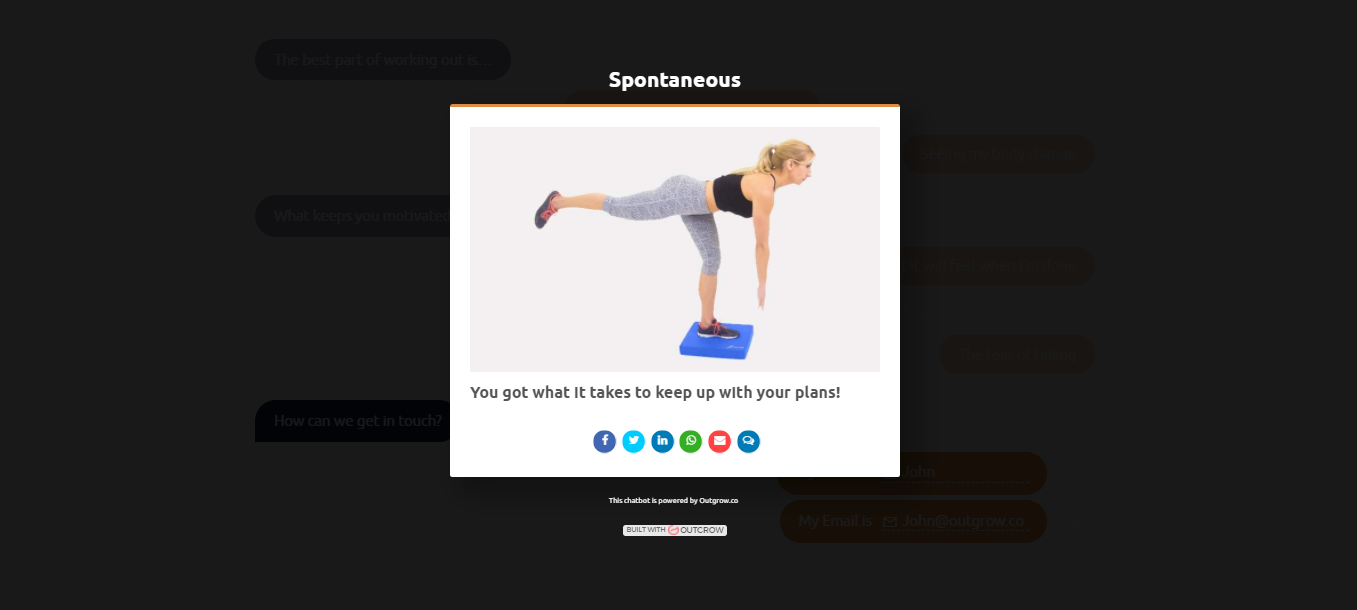Click the 'How can we get in touch?' bubble

(358, 421)
